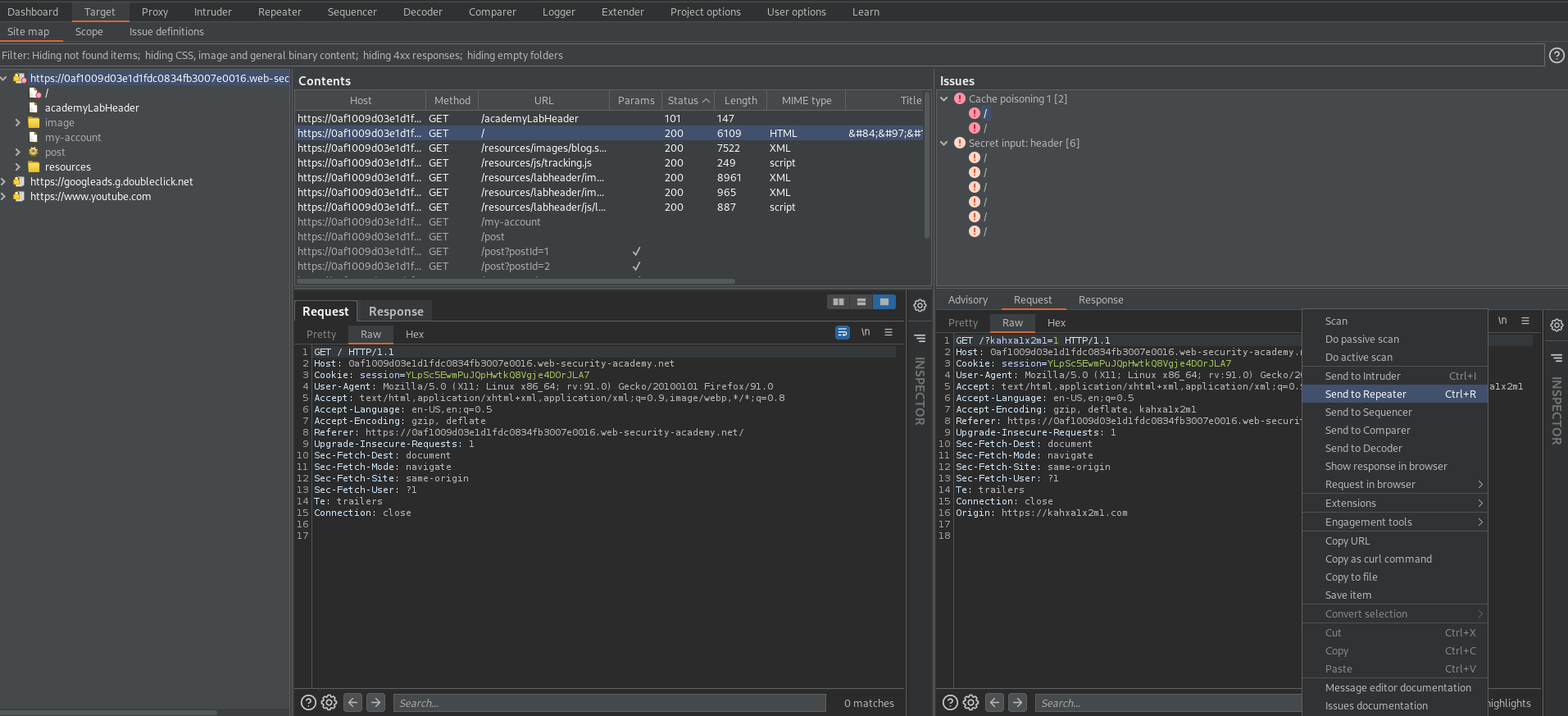Open Request in browser submenu

click(1395, 484)
